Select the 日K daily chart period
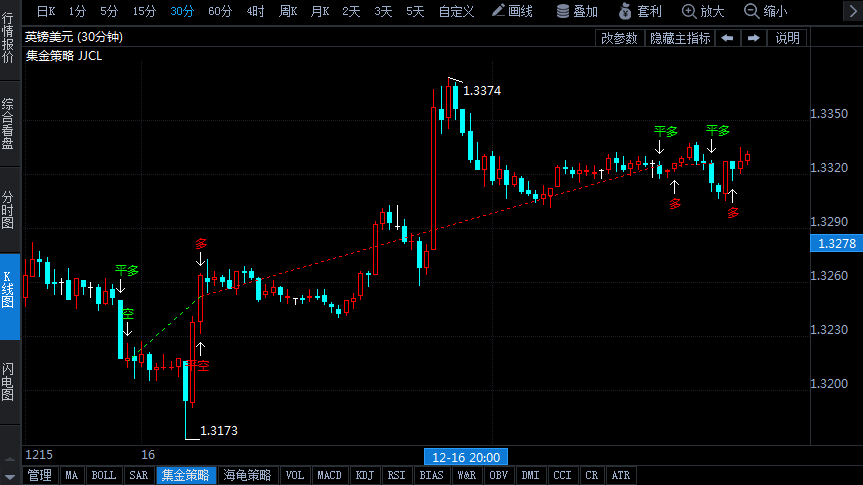This screenshot has width=863, height=485. [46, 11]
